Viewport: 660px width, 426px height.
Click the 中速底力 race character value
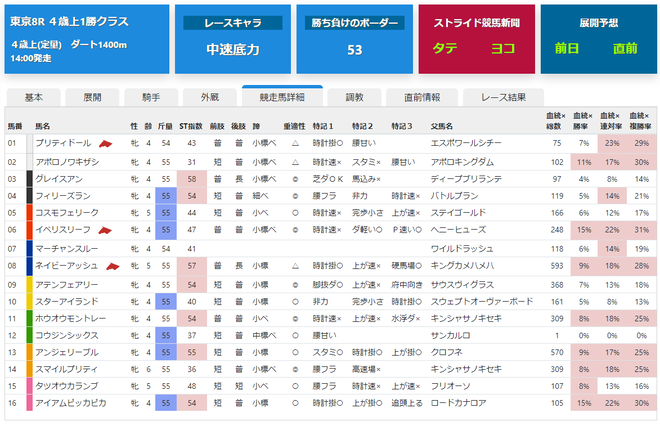[233, 50]
